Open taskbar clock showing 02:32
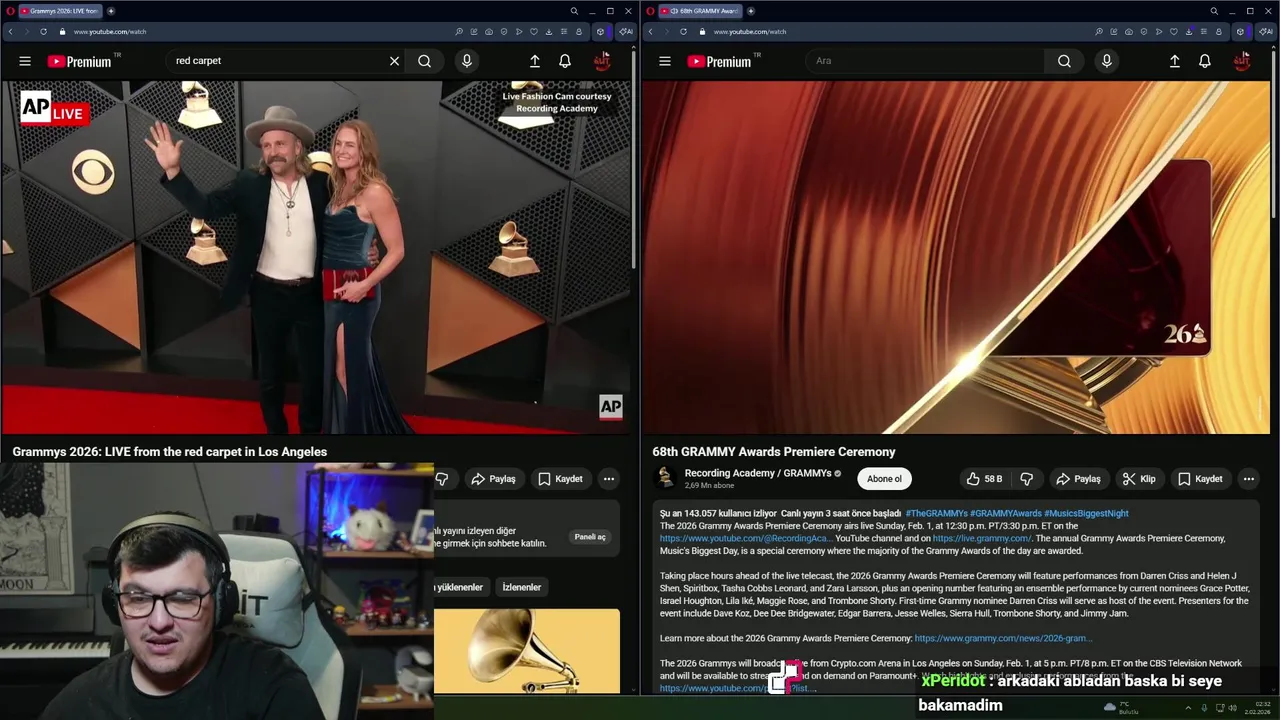This screenshot has height=720, width=1280. [1257, 708]
